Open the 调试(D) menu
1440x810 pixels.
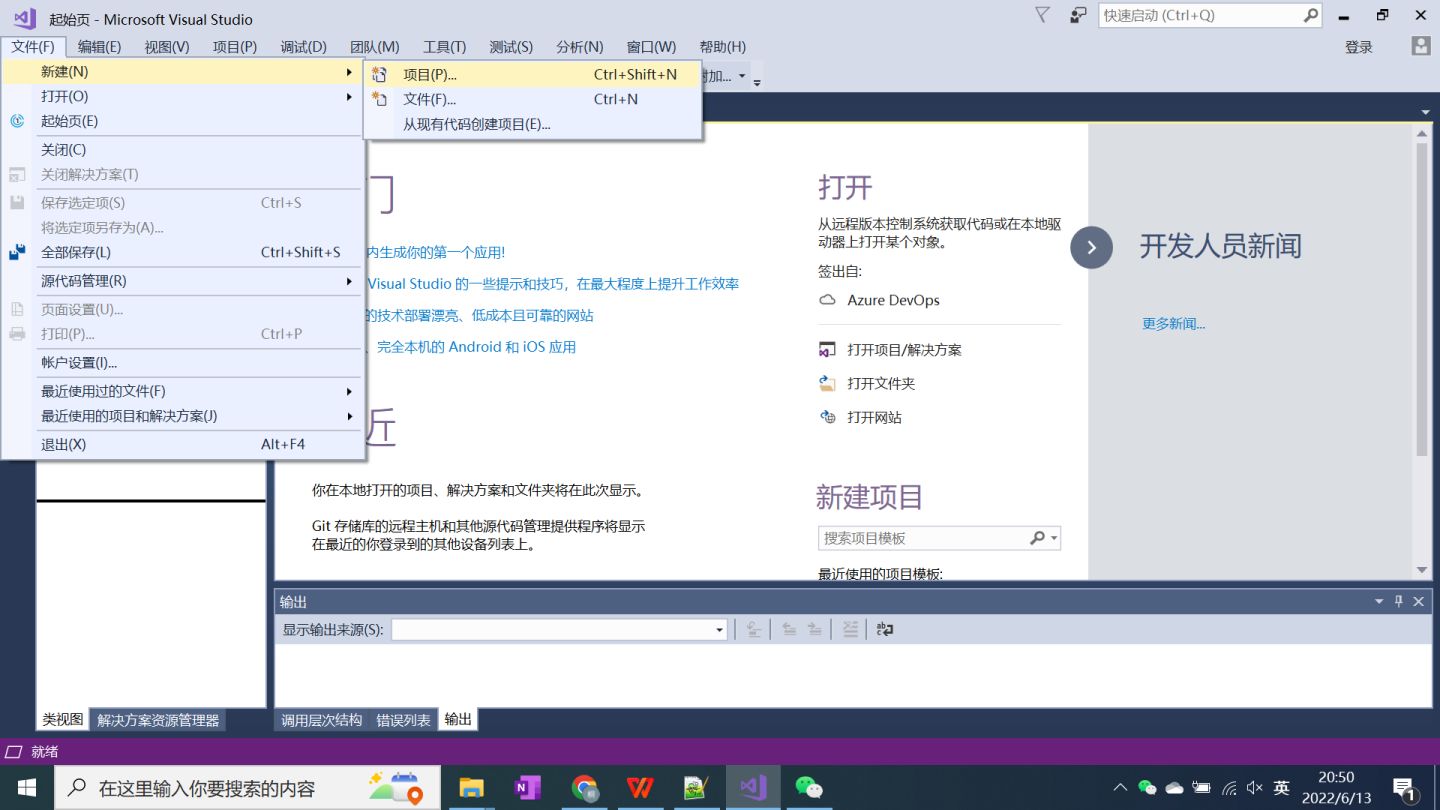point(303,46)
